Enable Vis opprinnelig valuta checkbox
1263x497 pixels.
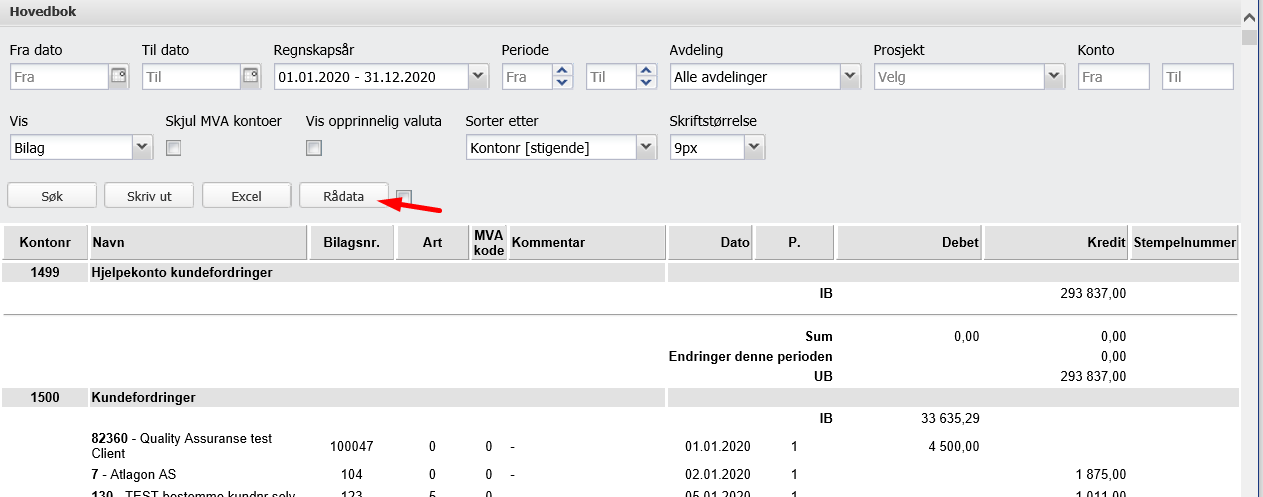[x=314, y=148]
